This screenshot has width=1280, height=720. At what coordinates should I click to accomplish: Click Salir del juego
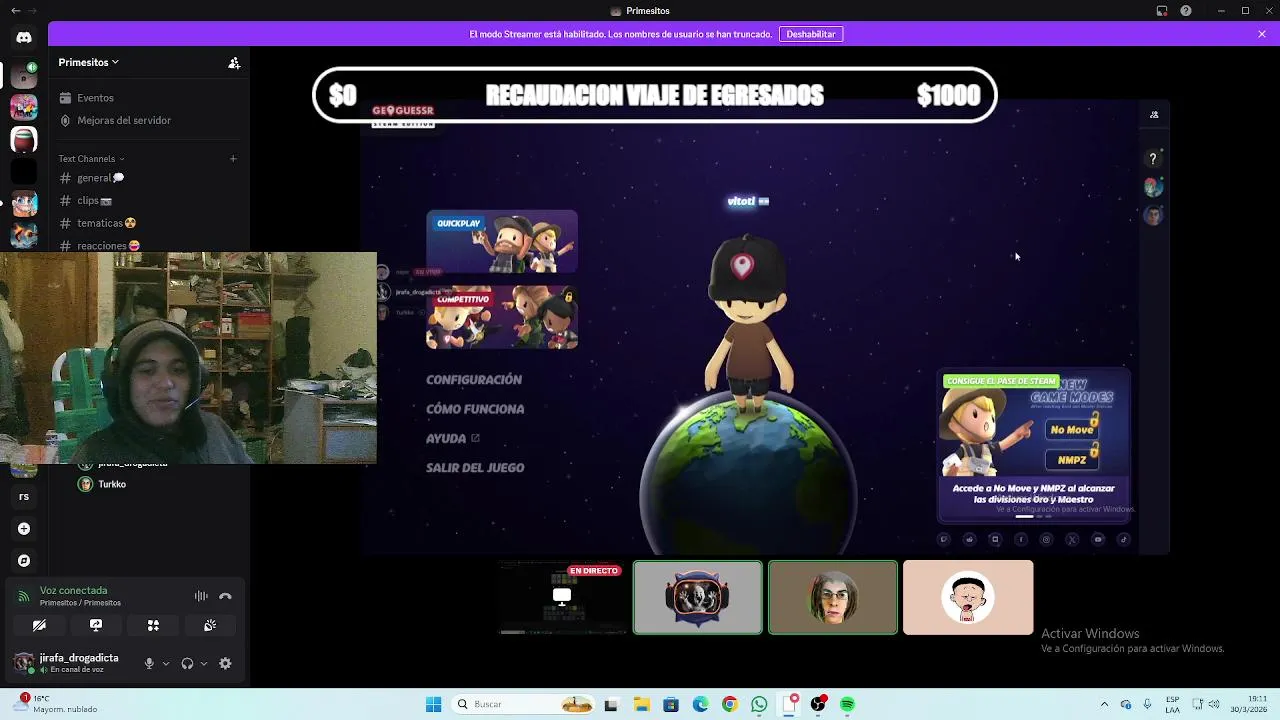pos(475,468)
